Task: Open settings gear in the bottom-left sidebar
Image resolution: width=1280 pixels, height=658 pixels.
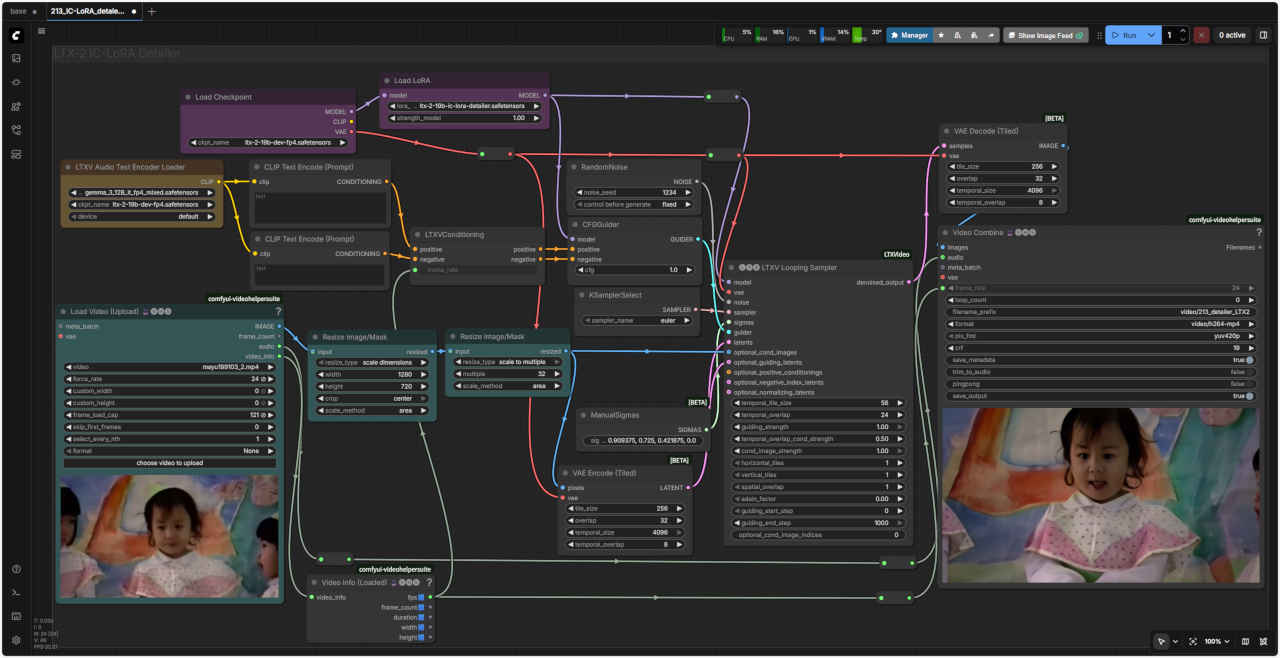Action: click(16, 640)
